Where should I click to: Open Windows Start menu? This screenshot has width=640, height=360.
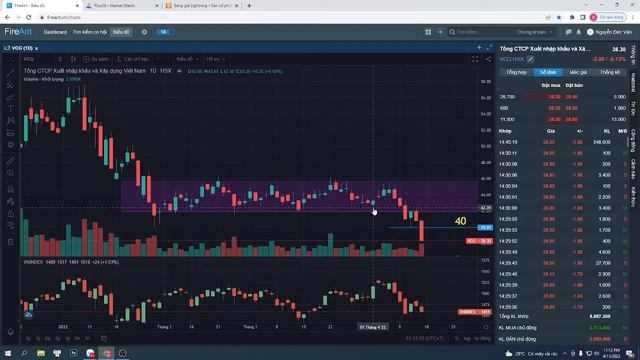point(8,353)
